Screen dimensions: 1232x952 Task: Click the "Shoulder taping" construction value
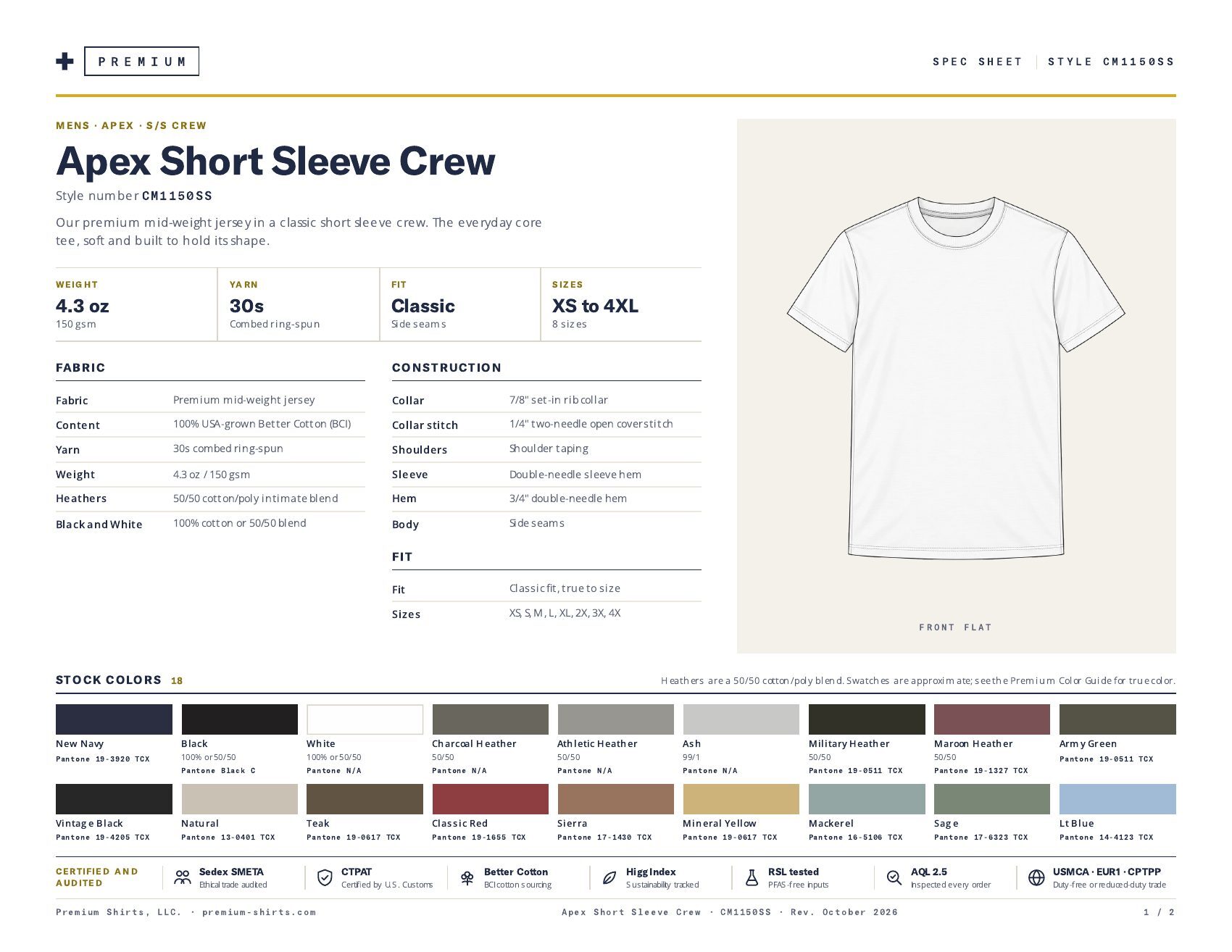click(549, 448)
